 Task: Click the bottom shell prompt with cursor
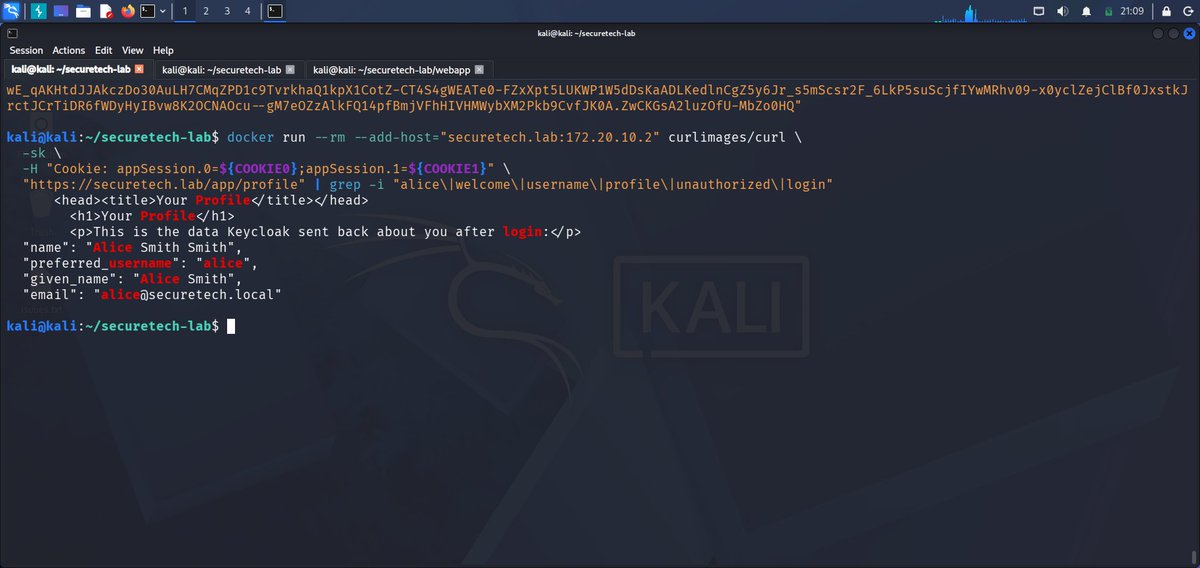(x=120, y=326)
